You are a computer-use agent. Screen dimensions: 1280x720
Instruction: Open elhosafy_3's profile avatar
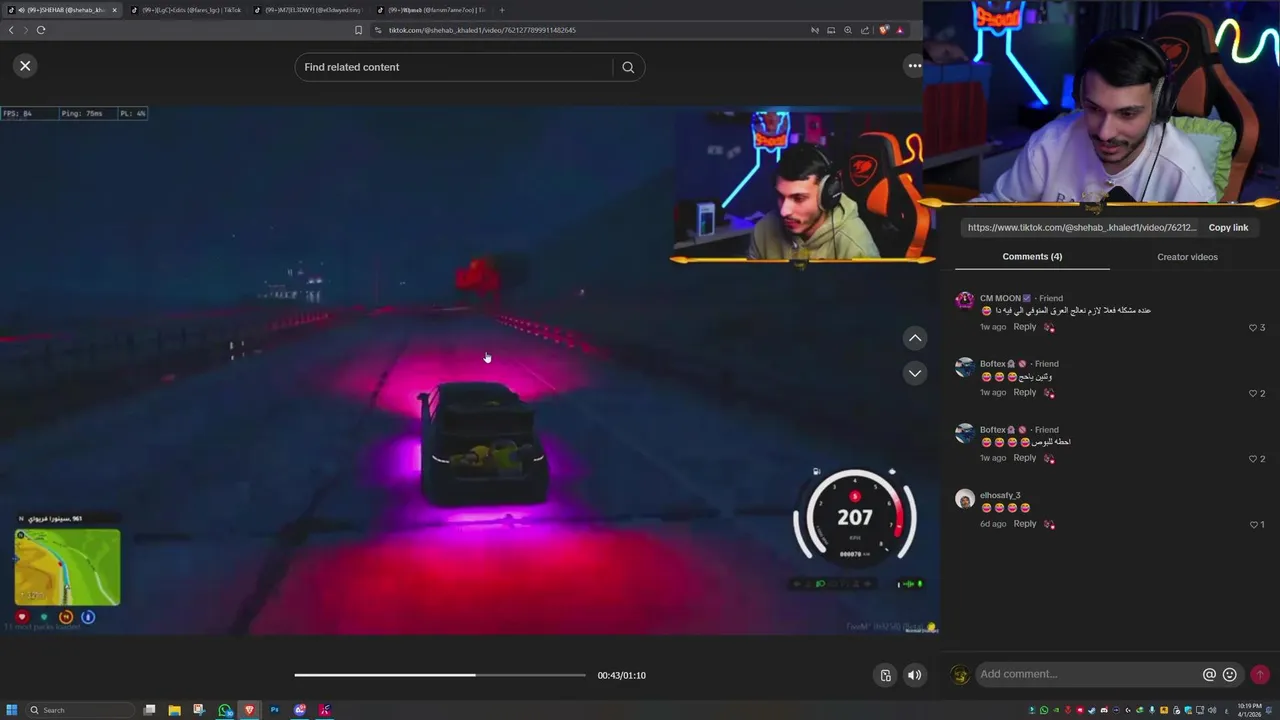click(x=964, y=499)
